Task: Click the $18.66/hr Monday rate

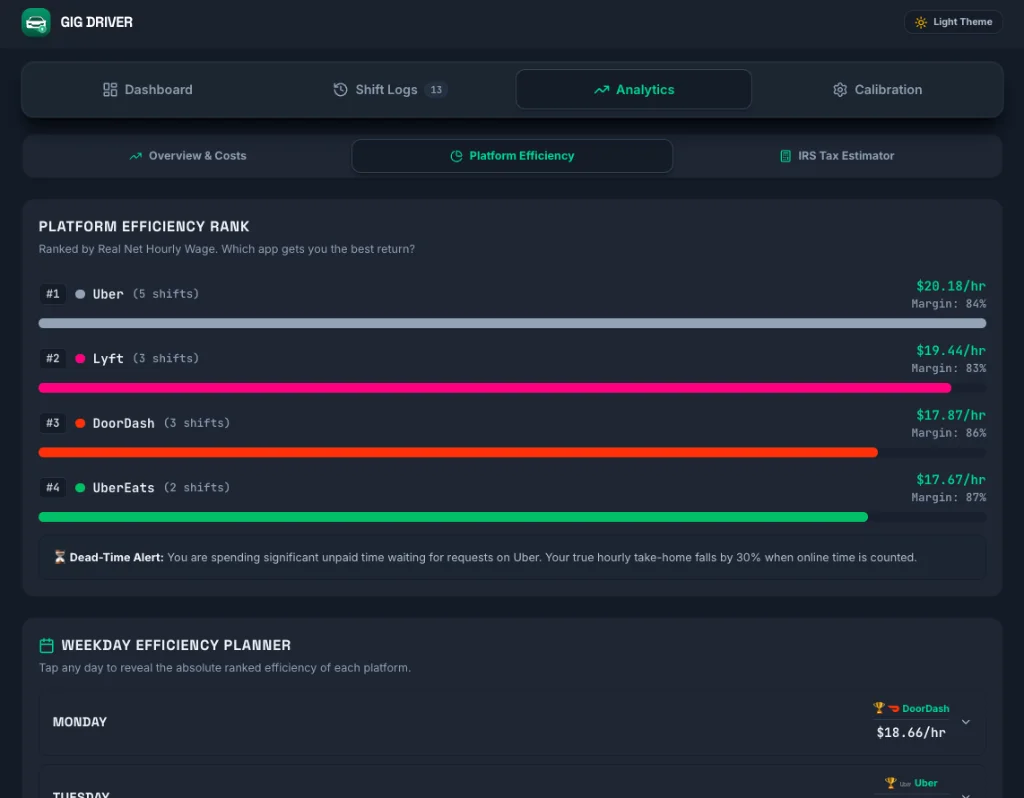Action: tap(911, 733)
